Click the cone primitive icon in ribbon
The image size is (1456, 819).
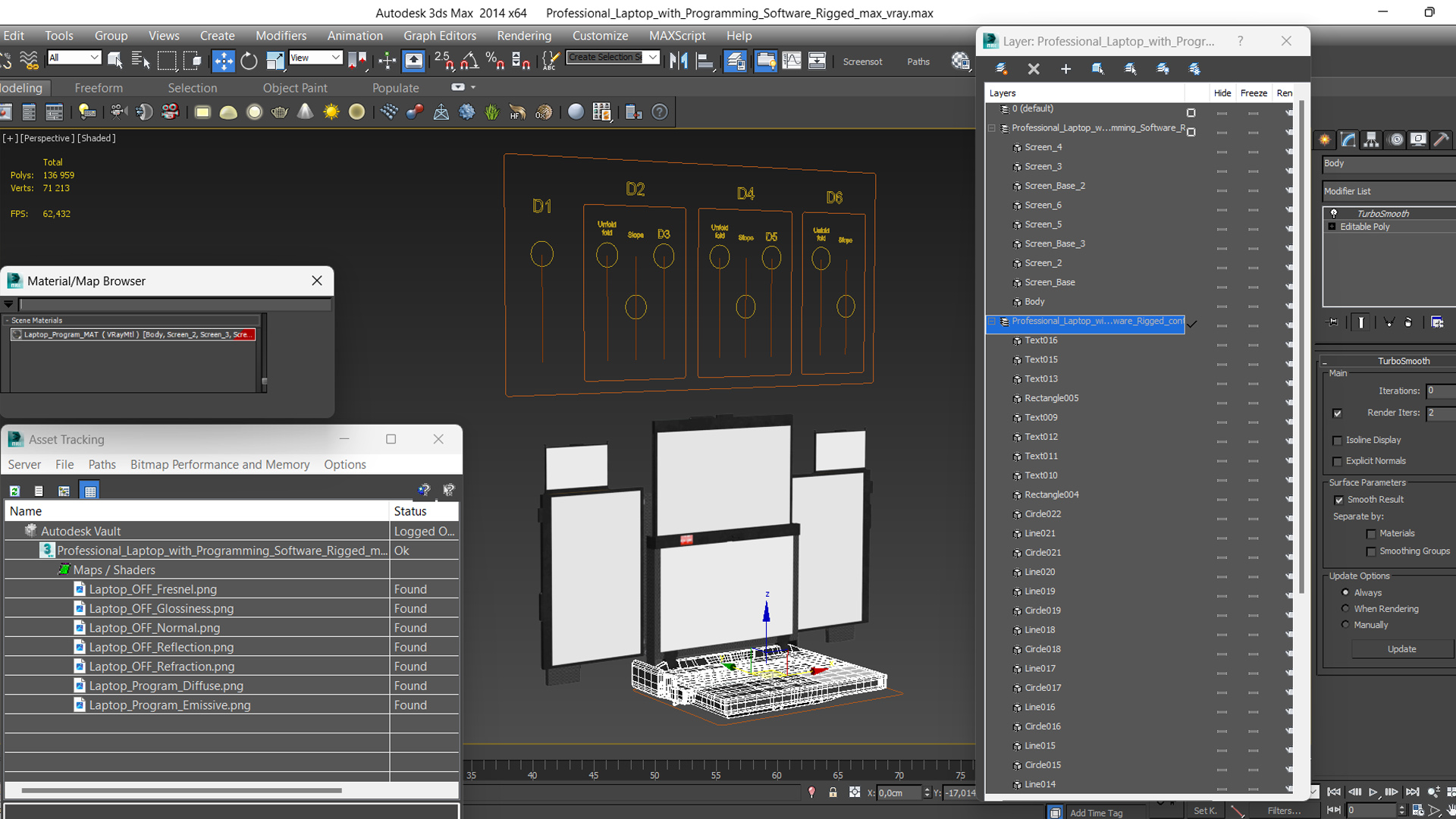point(305,112)
